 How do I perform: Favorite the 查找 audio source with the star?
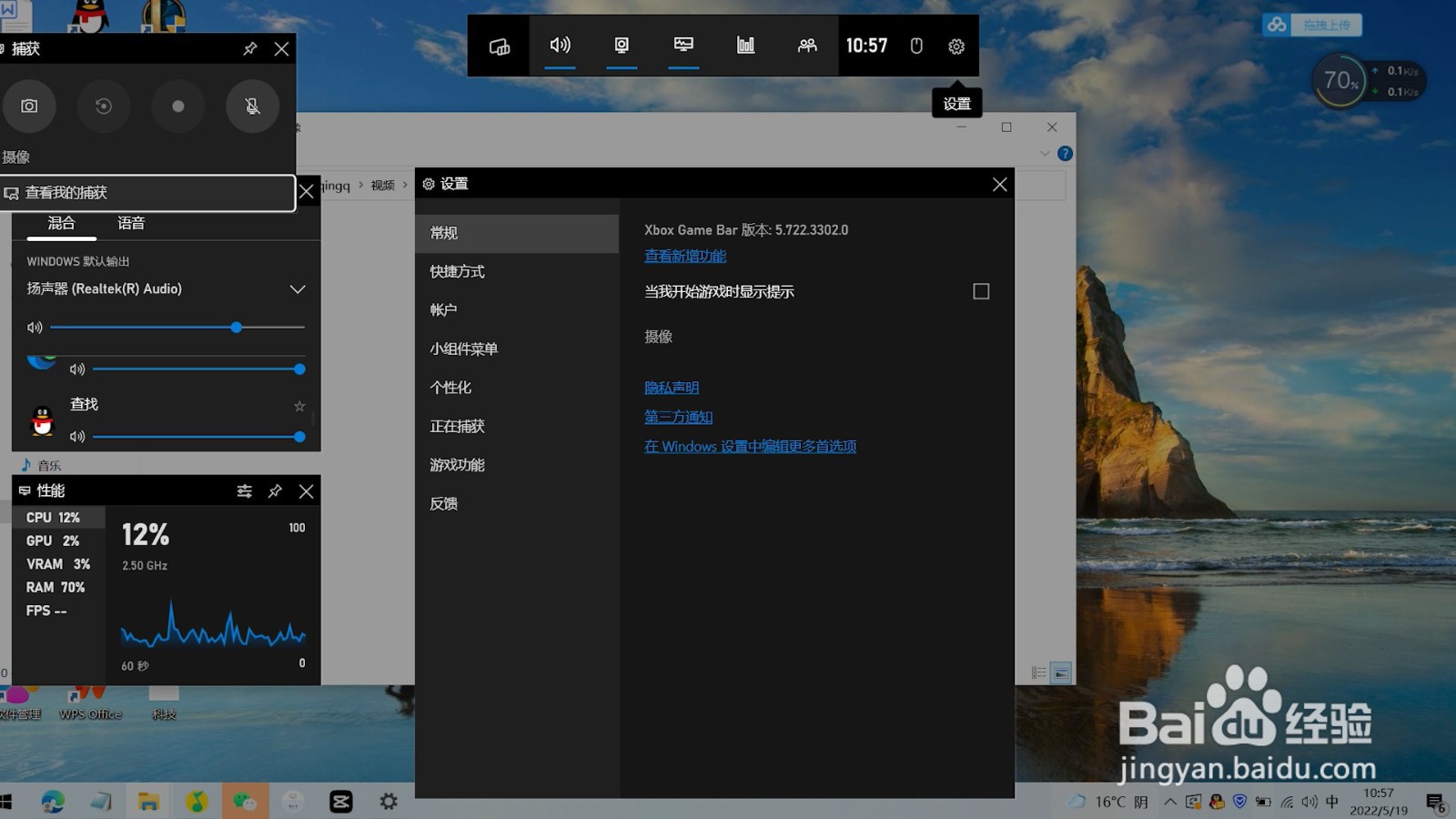pyautogui.click(x=299, y=406)
